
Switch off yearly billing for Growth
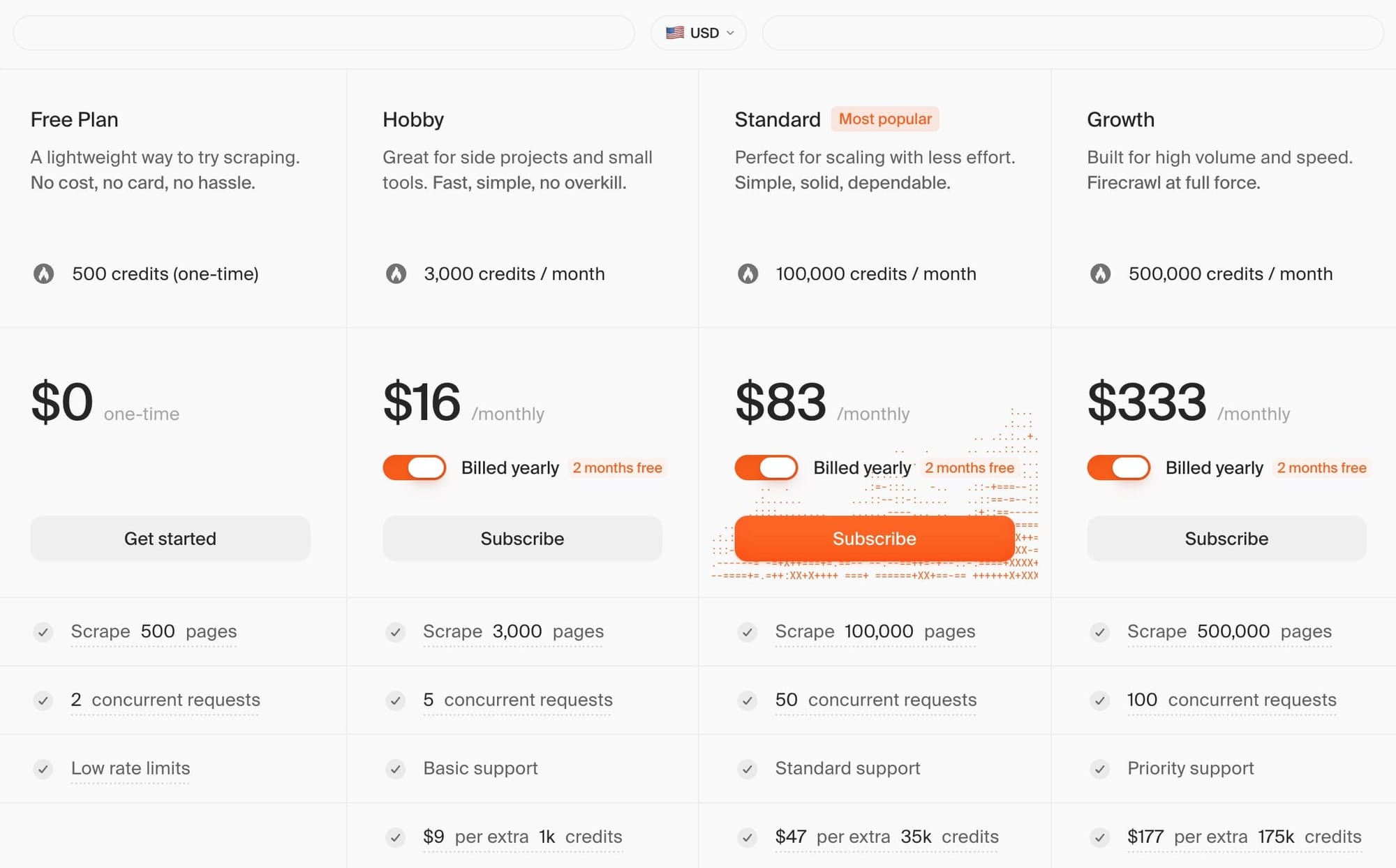pos(1117,467)
